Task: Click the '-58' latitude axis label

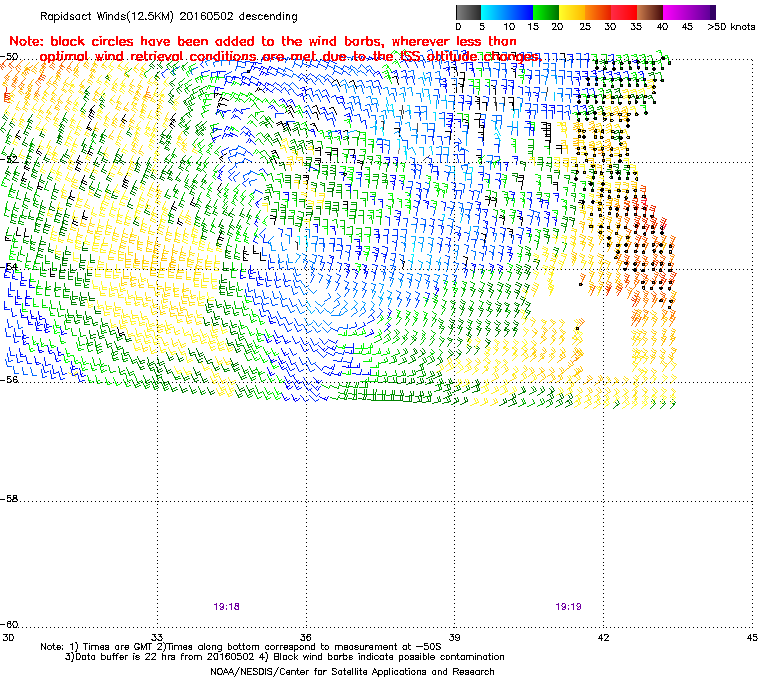Action: pyautogui.click(x=9, y=498)
